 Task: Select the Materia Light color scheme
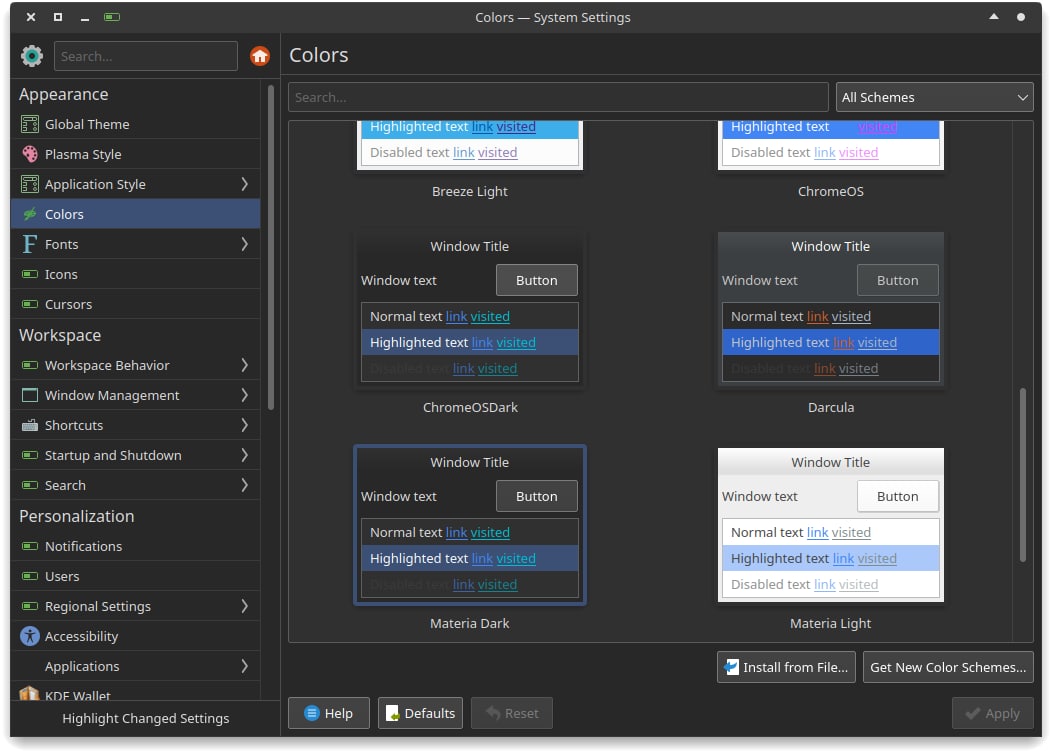831,525
